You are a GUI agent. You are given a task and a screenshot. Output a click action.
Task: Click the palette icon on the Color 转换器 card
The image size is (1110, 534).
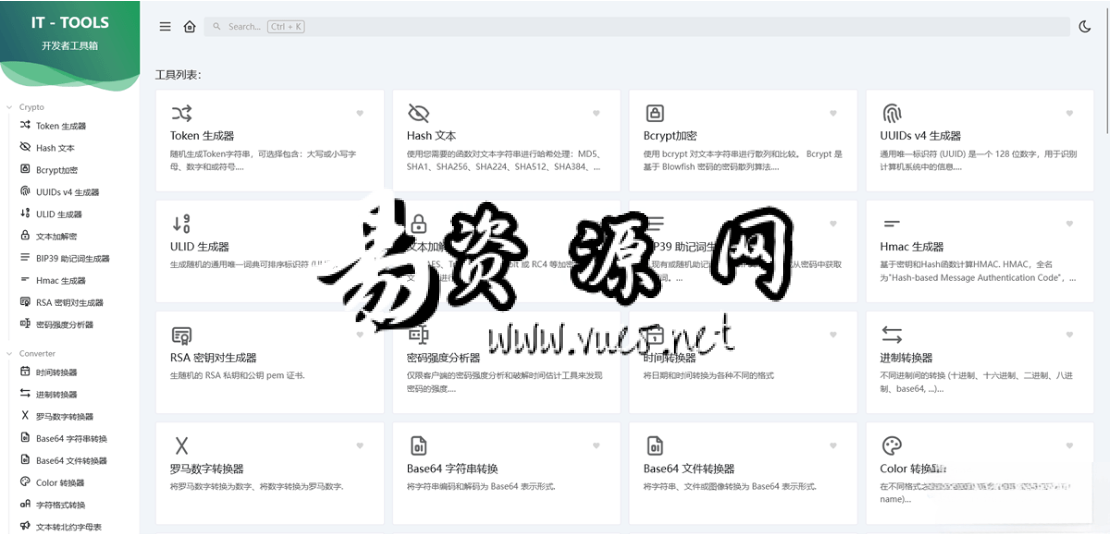(x=891, y=445)
